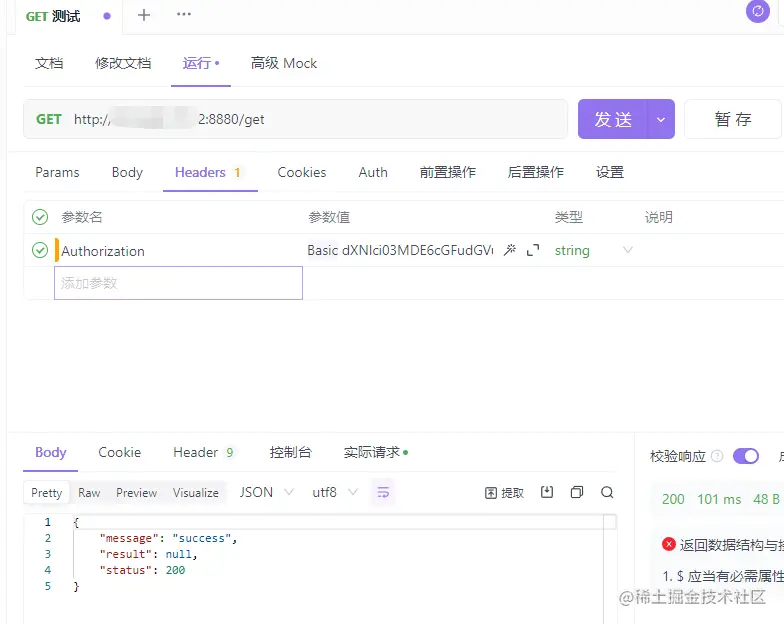Open the 控制台 tab

(290, 452)
